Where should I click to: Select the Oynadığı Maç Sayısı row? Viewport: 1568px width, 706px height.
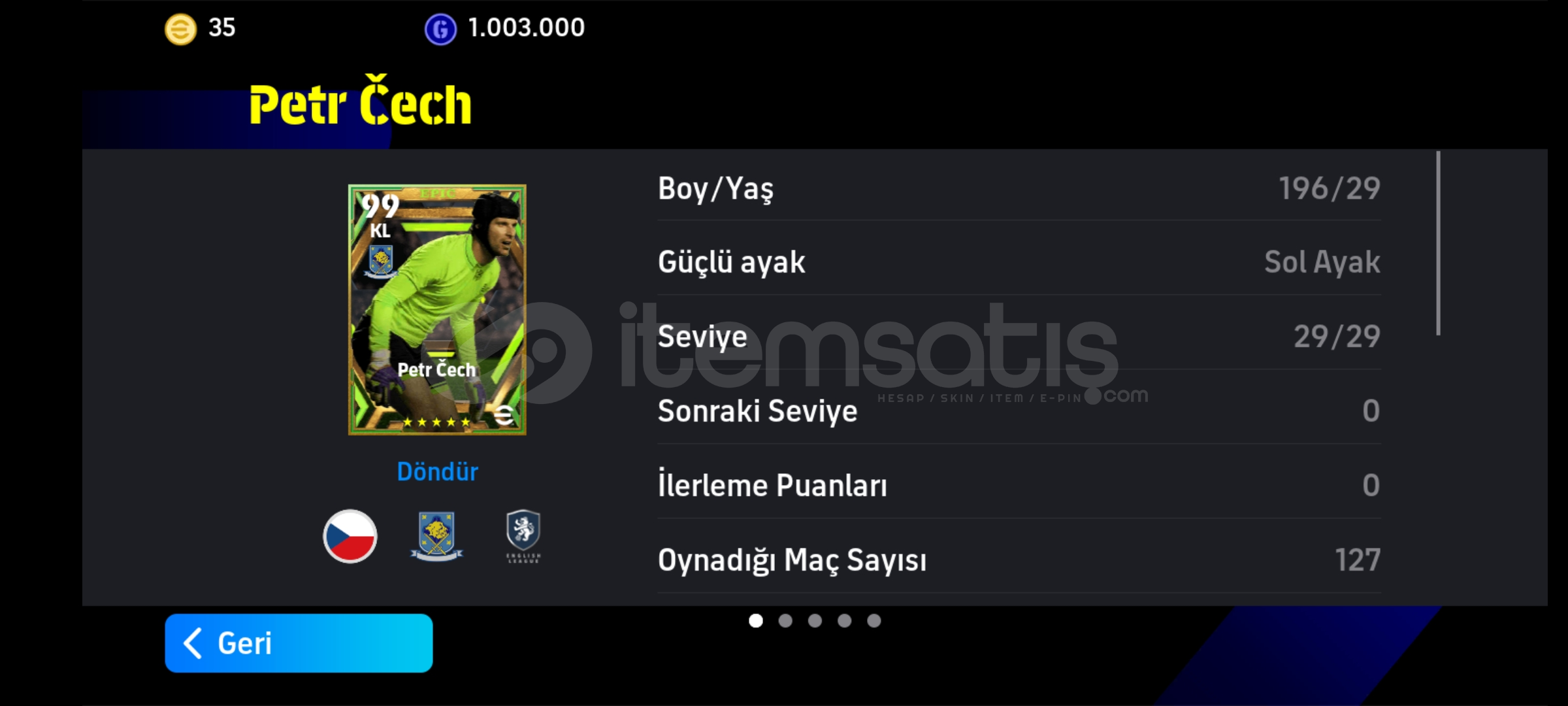(1019, 560)
